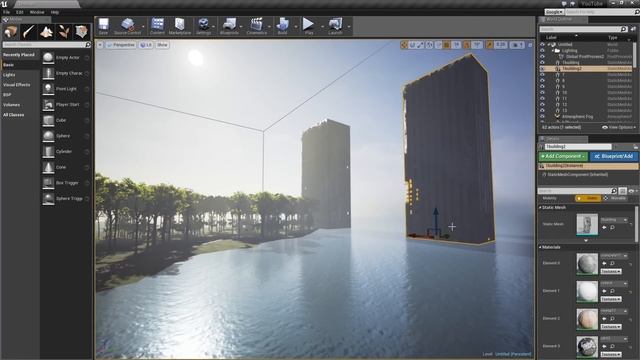Select the Box Trigger placement item

[x=66, y=183]
